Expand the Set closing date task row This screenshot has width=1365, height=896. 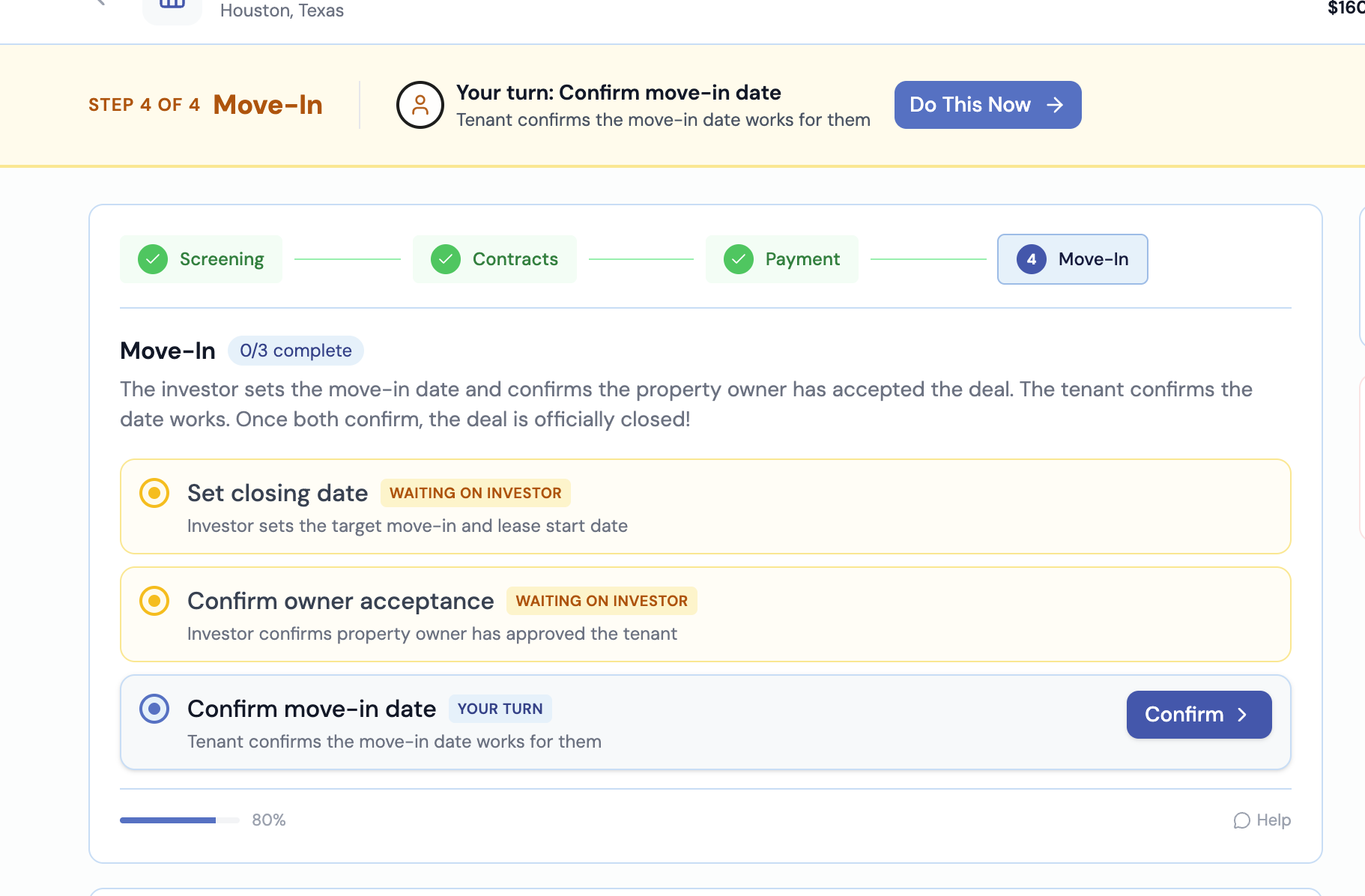704,506
